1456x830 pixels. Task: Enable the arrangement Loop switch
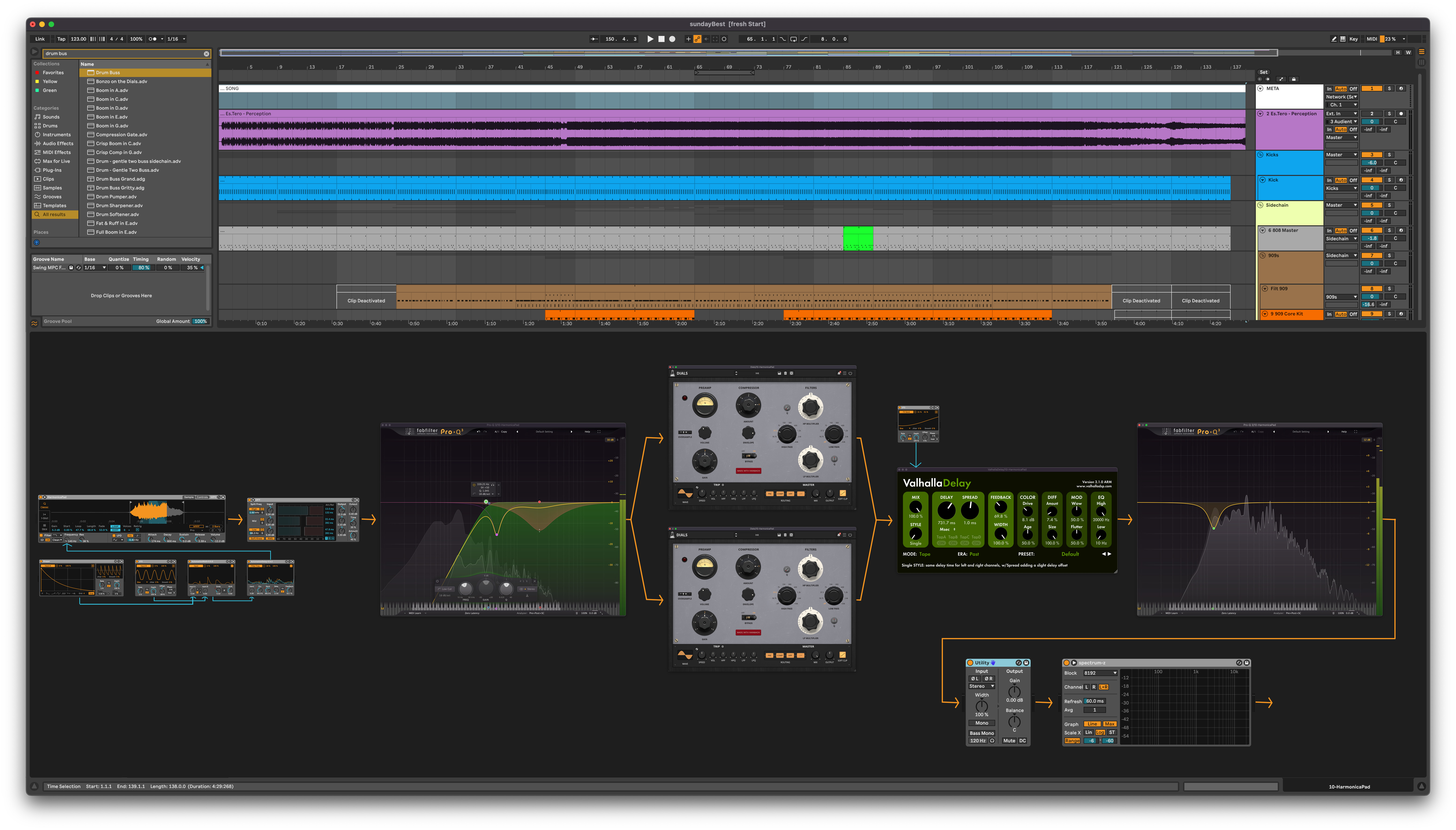tap(793, 39)
